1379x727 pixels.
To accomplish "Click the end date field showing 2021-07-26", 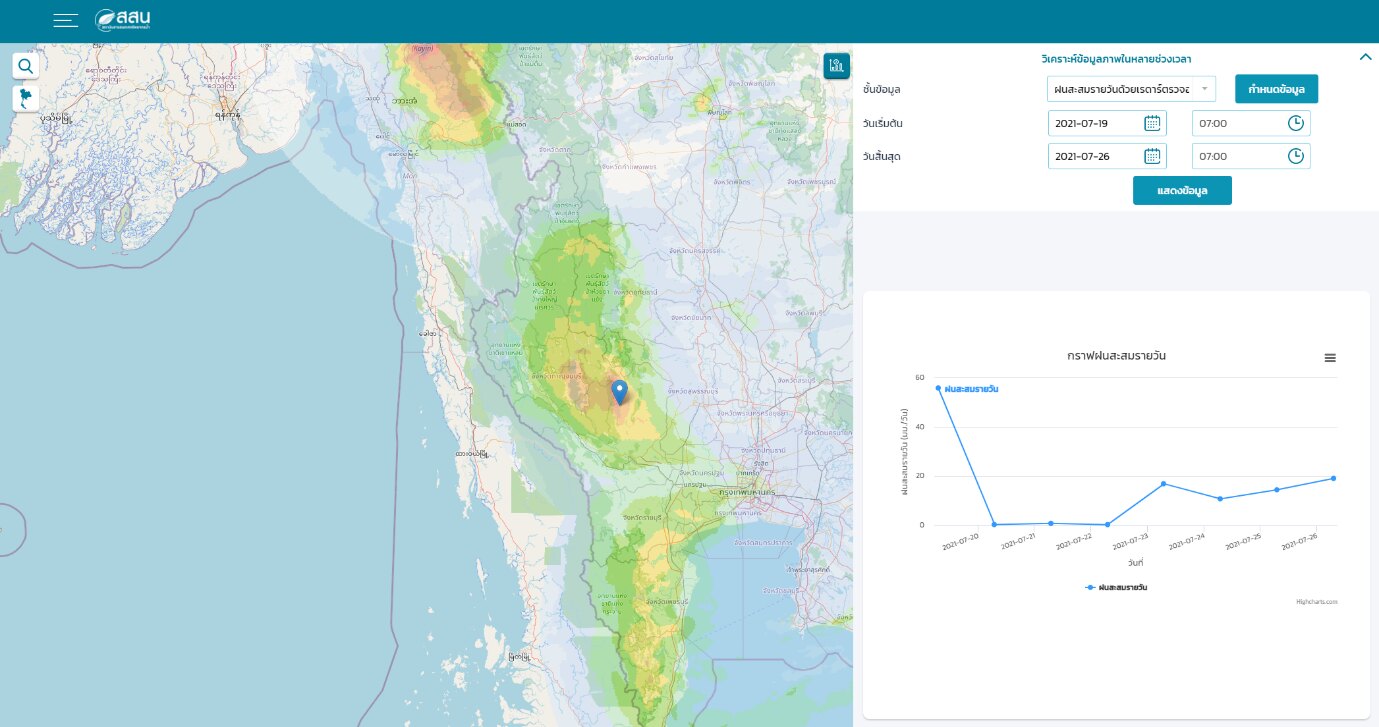I will point(1107,156).
